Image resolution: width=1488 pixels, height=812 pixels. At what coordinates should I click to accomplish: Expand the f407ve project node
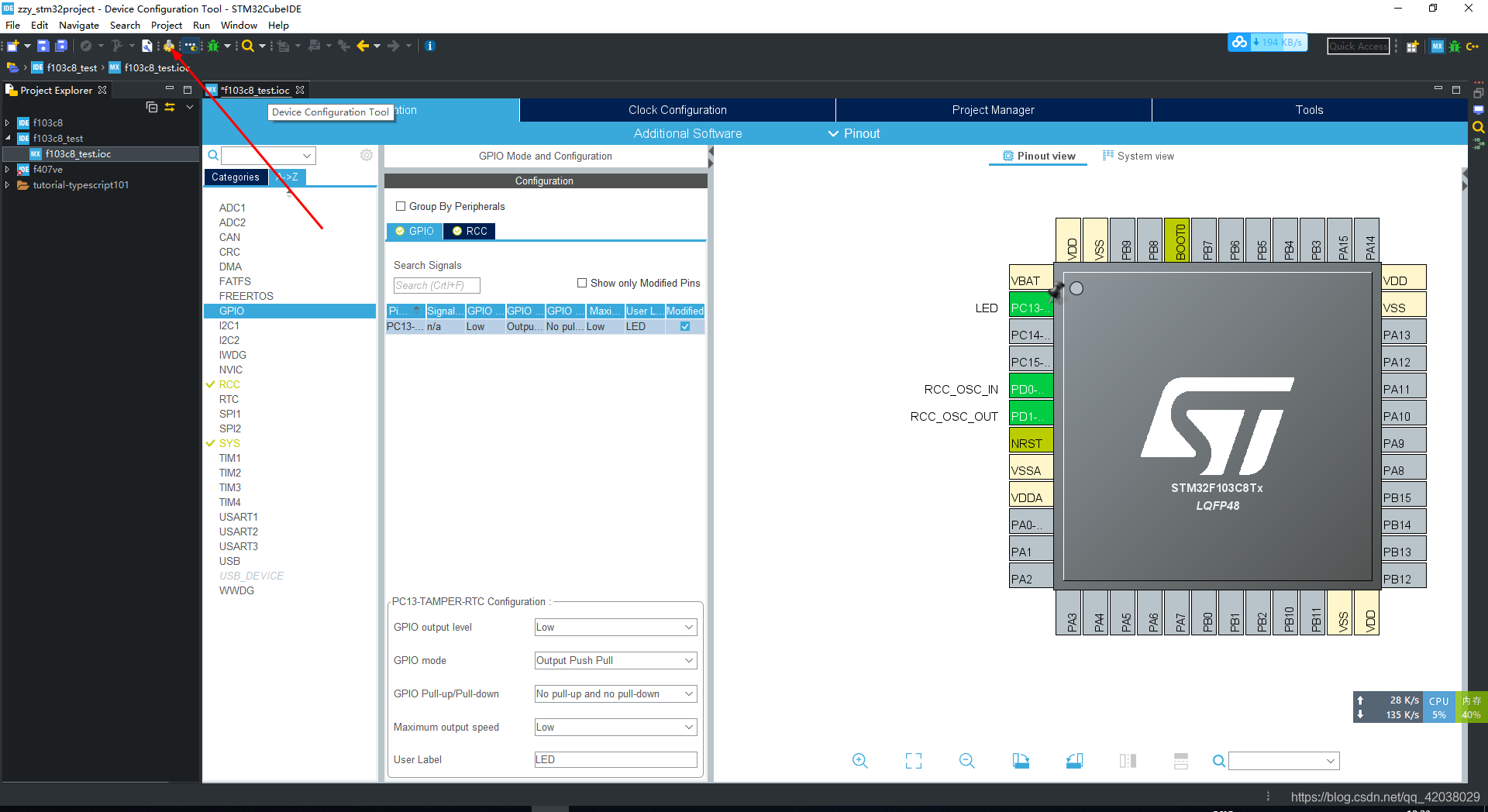point(8,169)
